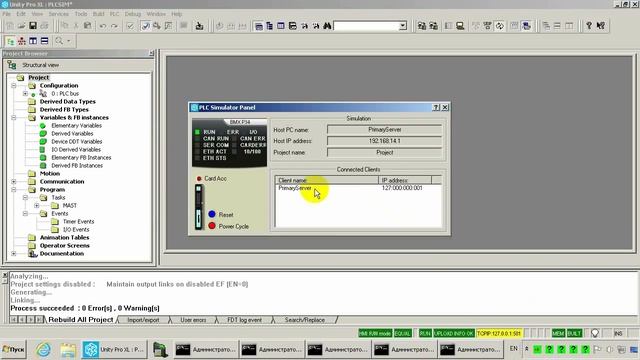
Task: Click the checkmark Validate toolbar icon
Action: click(x=130, y=26)
